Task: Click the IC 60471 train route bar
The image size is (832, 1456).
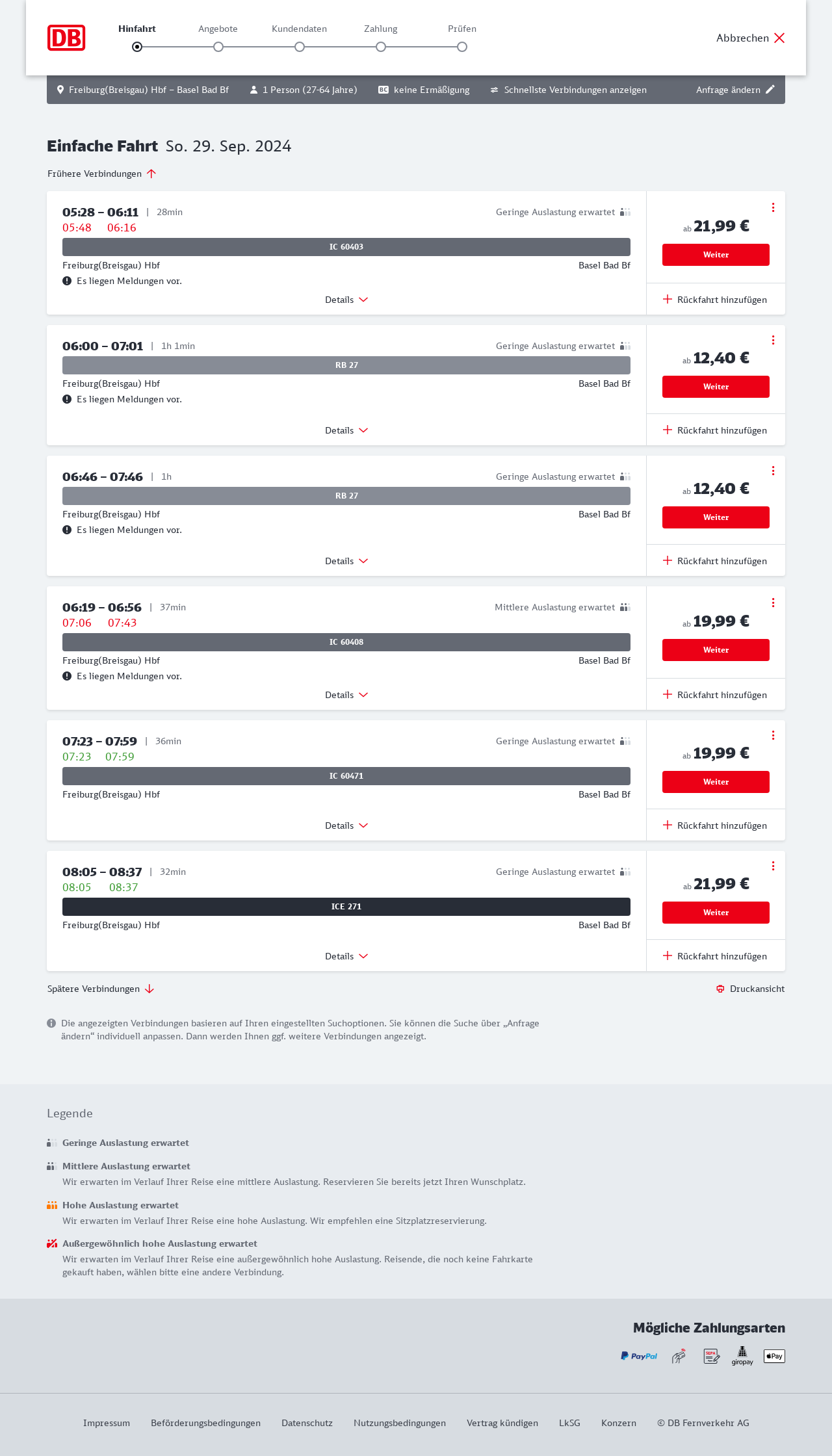Action: [346, 776]
